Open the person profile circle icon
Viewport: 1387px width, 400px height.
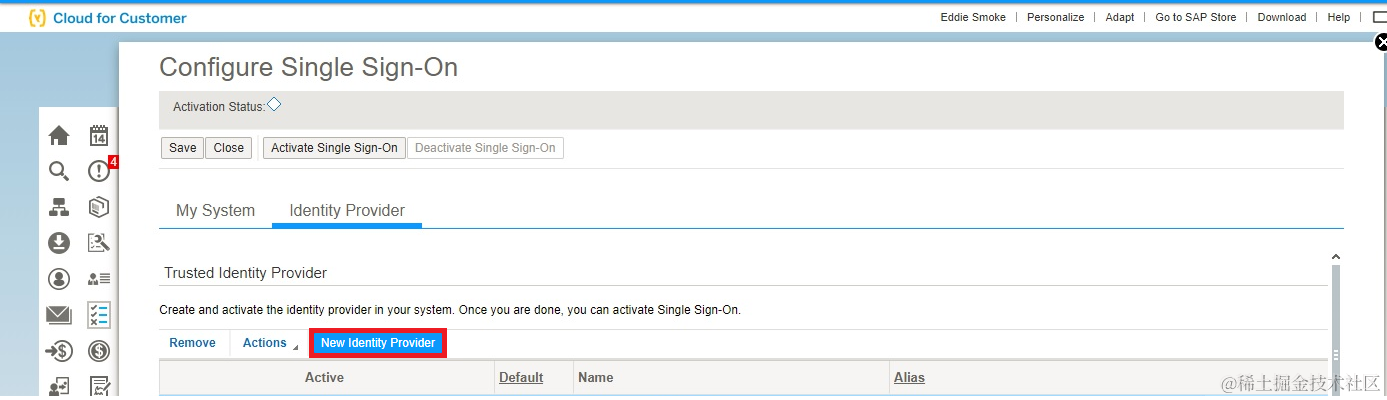pos(59,279)
